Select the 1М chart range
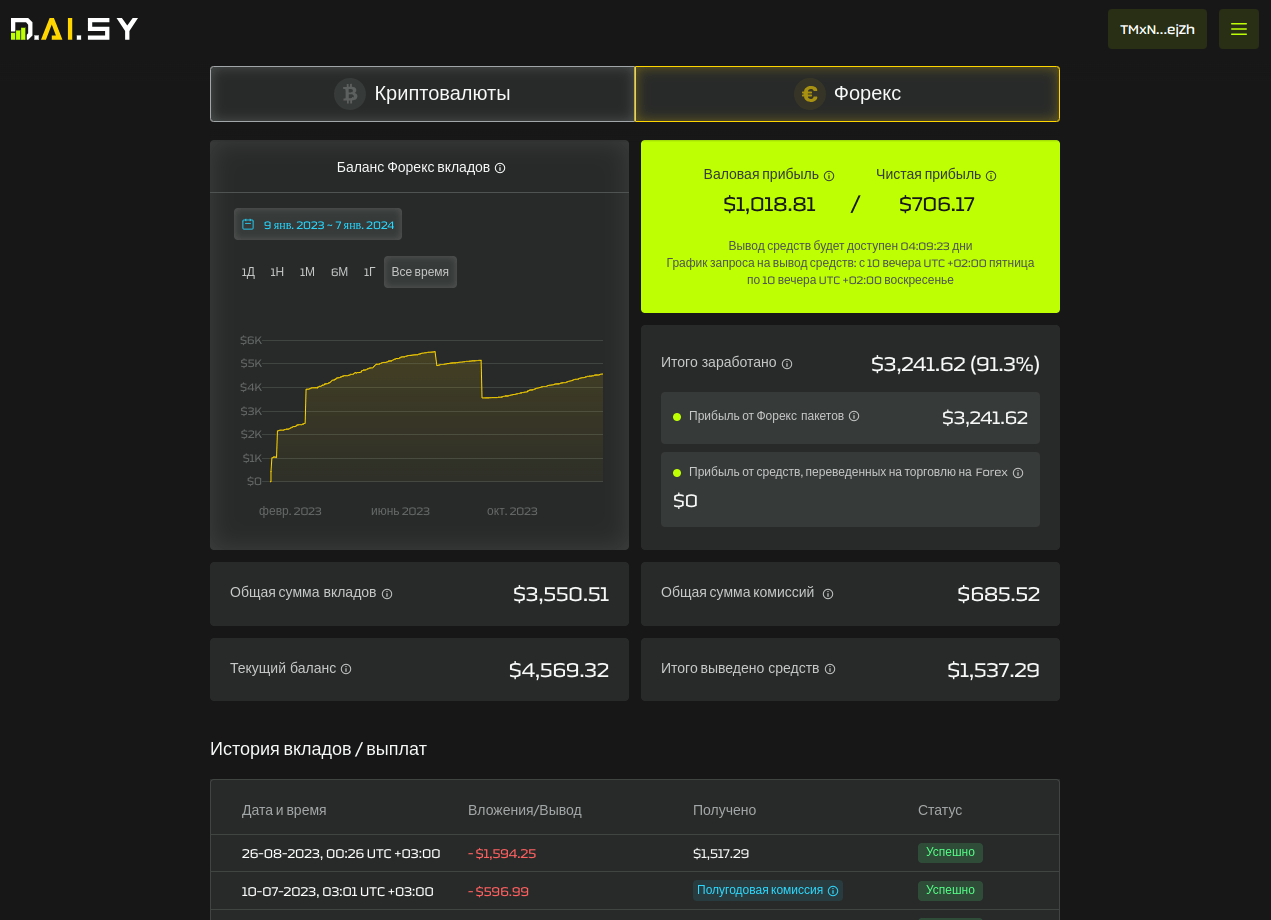1271x920 pixels. [x=307, y=272]
